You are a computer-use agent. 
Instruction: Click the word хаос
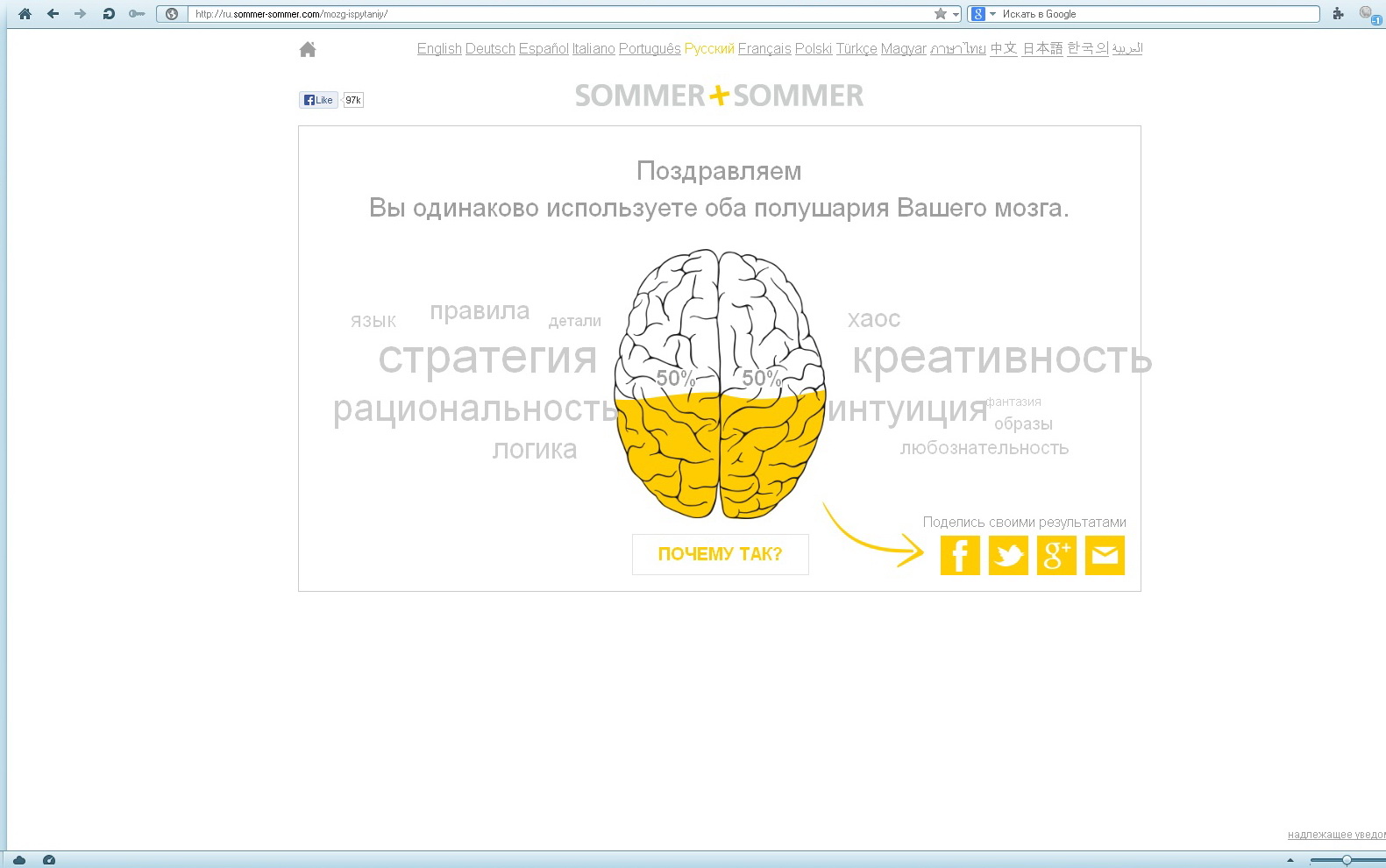(874, 319)
